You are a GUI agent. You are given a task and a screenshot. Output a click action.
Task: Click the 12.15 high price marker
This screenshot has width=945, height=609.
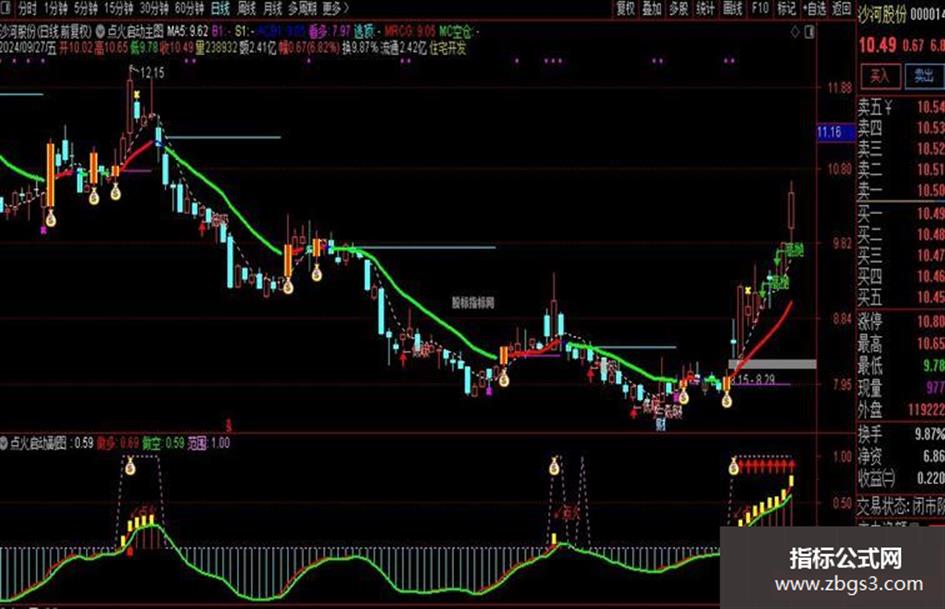point(152,73)
